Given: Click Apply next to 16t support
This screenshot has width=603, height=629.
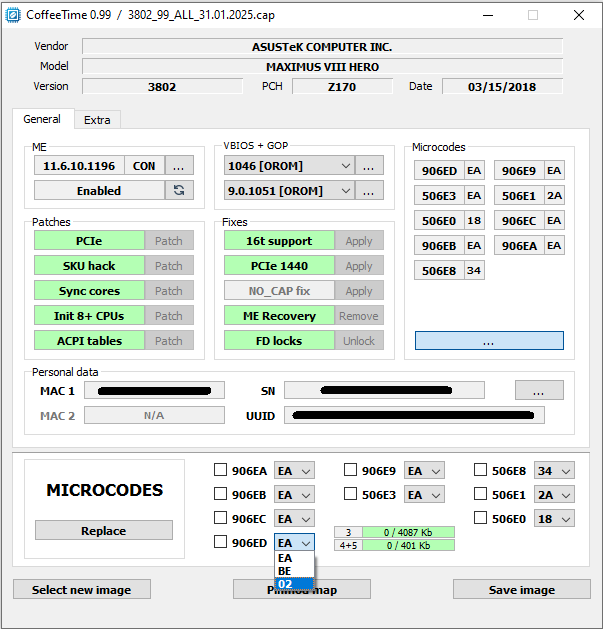Looking at the screenshot, I should [359, 240].
